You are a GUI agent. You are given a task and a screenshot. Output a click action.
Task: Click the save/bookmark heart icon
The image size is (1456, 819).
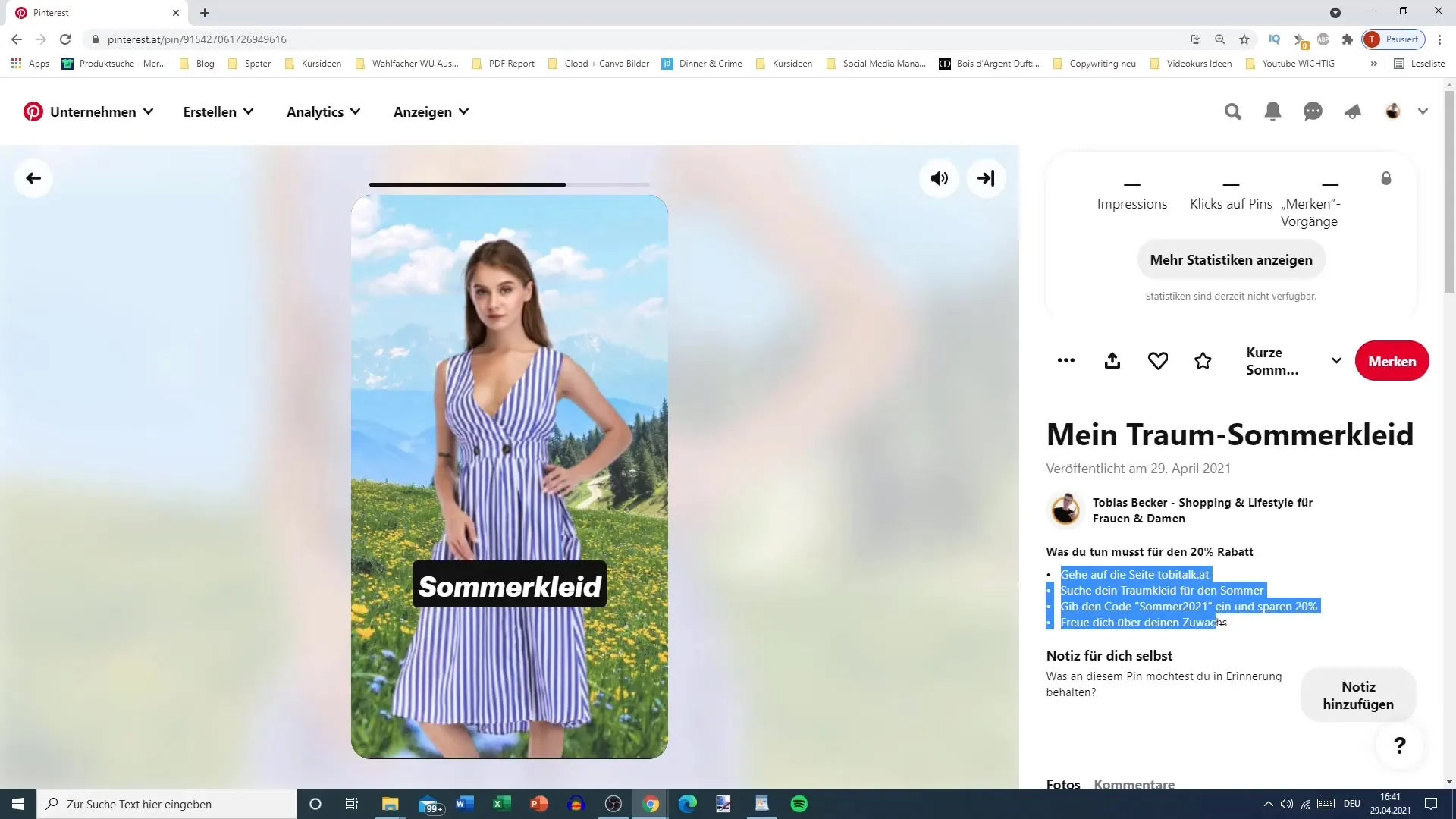point(1158,361)
